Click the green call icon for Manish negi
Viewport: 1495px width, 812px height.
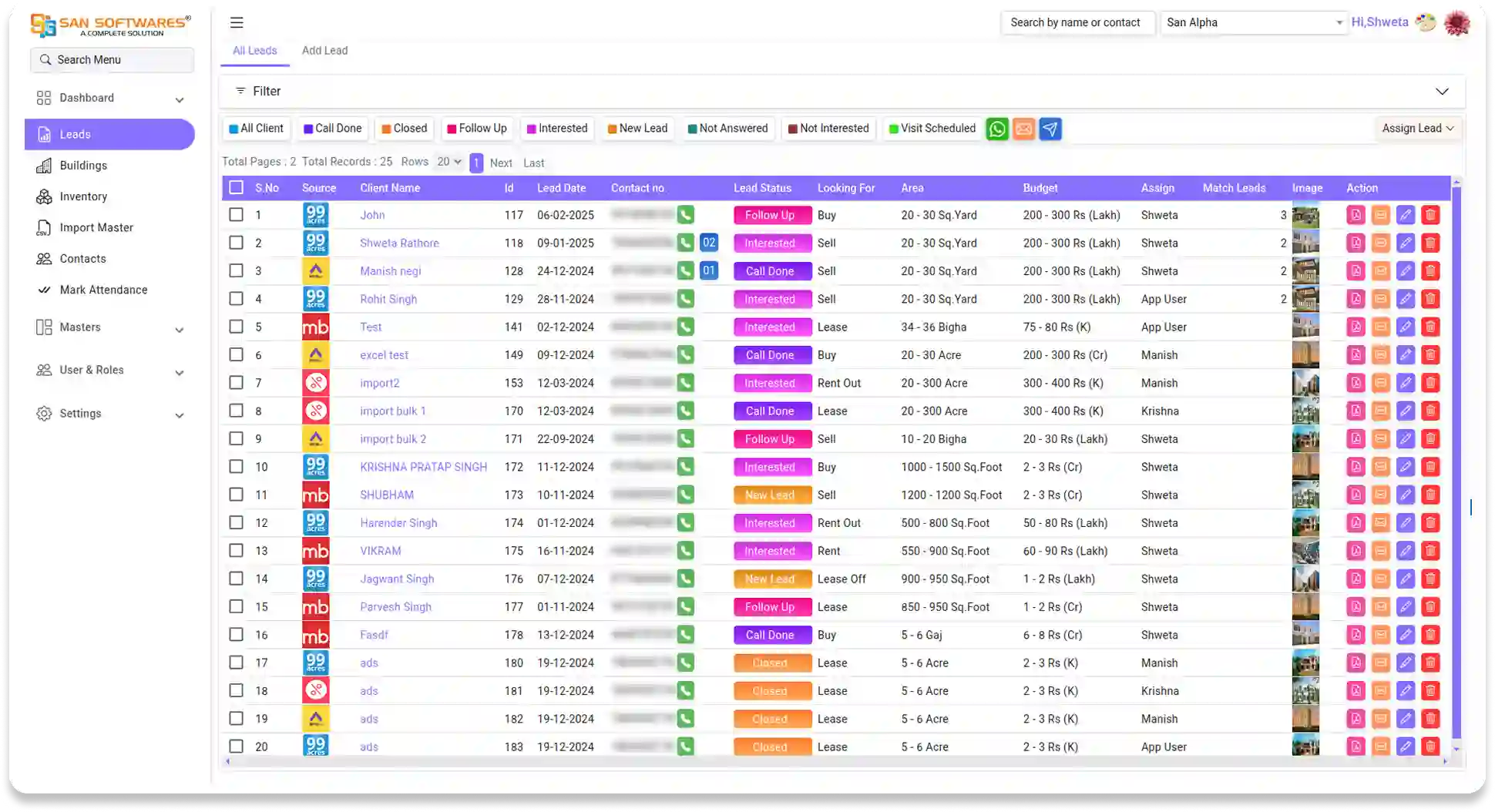pos(685,270)
